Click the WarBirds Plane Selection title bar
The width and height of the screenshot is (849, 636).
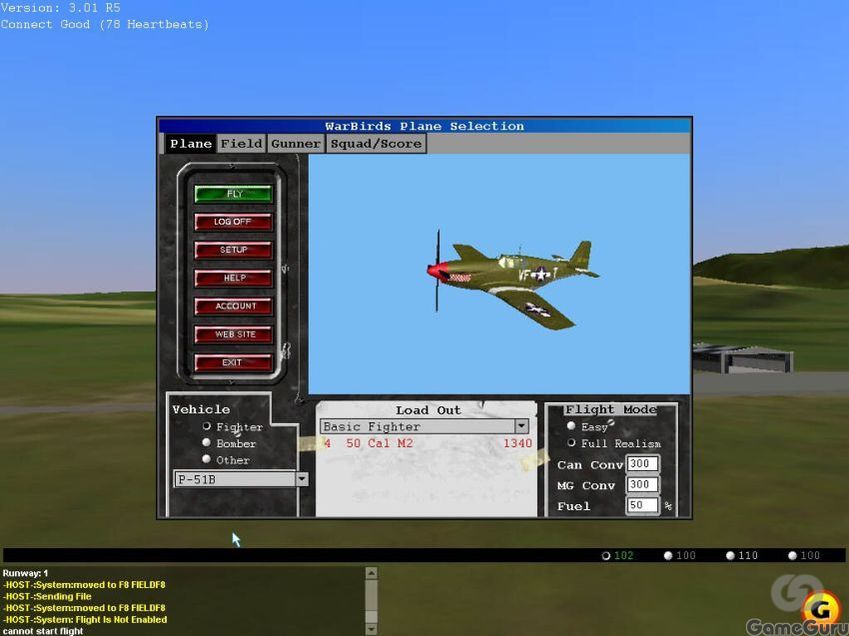point(424,126)
